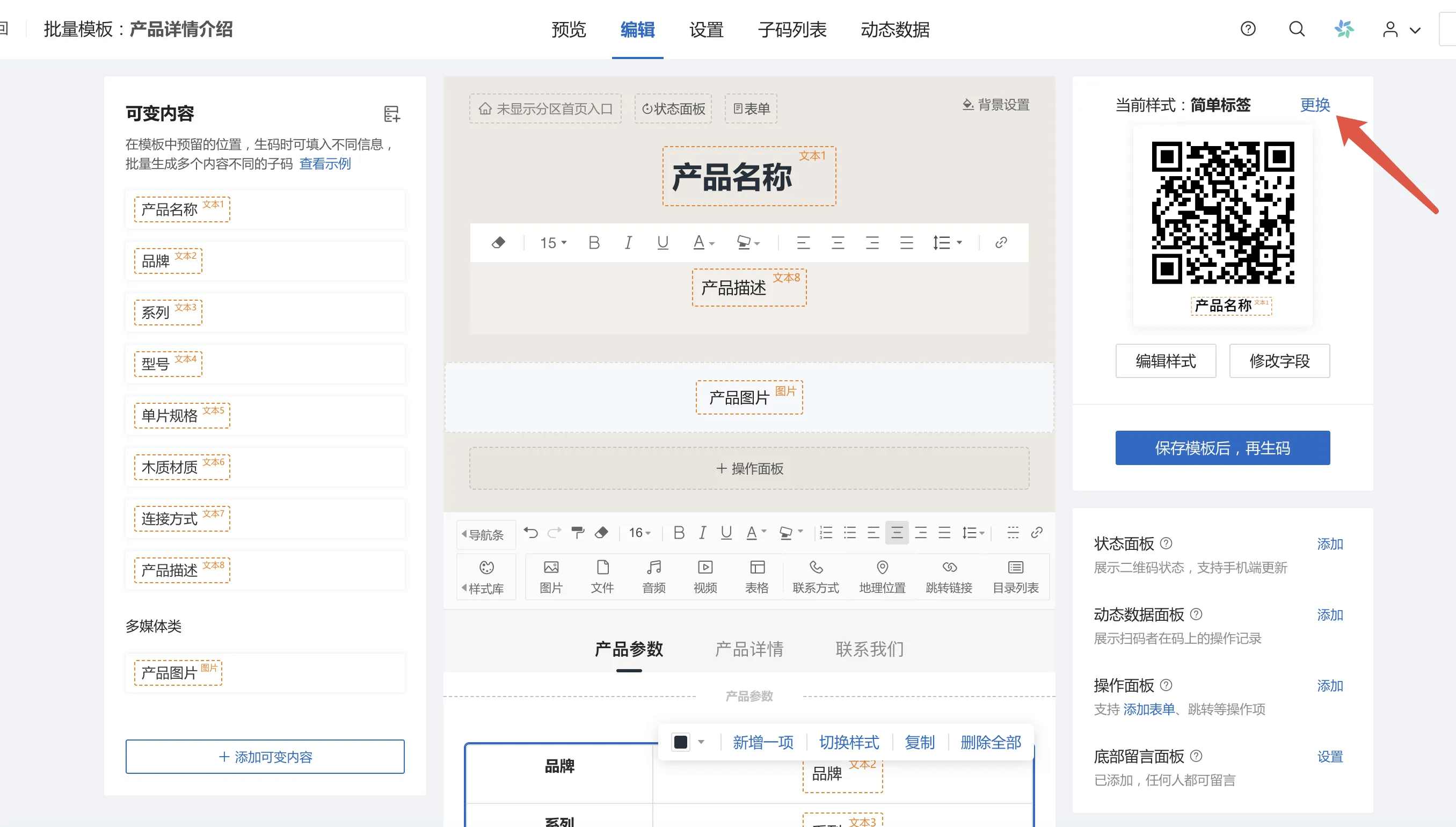Viewport: 1456px width, 827px height.
Task: Open line spacing dropdown in size 16 toolbar
Action: pyautogui.click(x=973, y=533)
